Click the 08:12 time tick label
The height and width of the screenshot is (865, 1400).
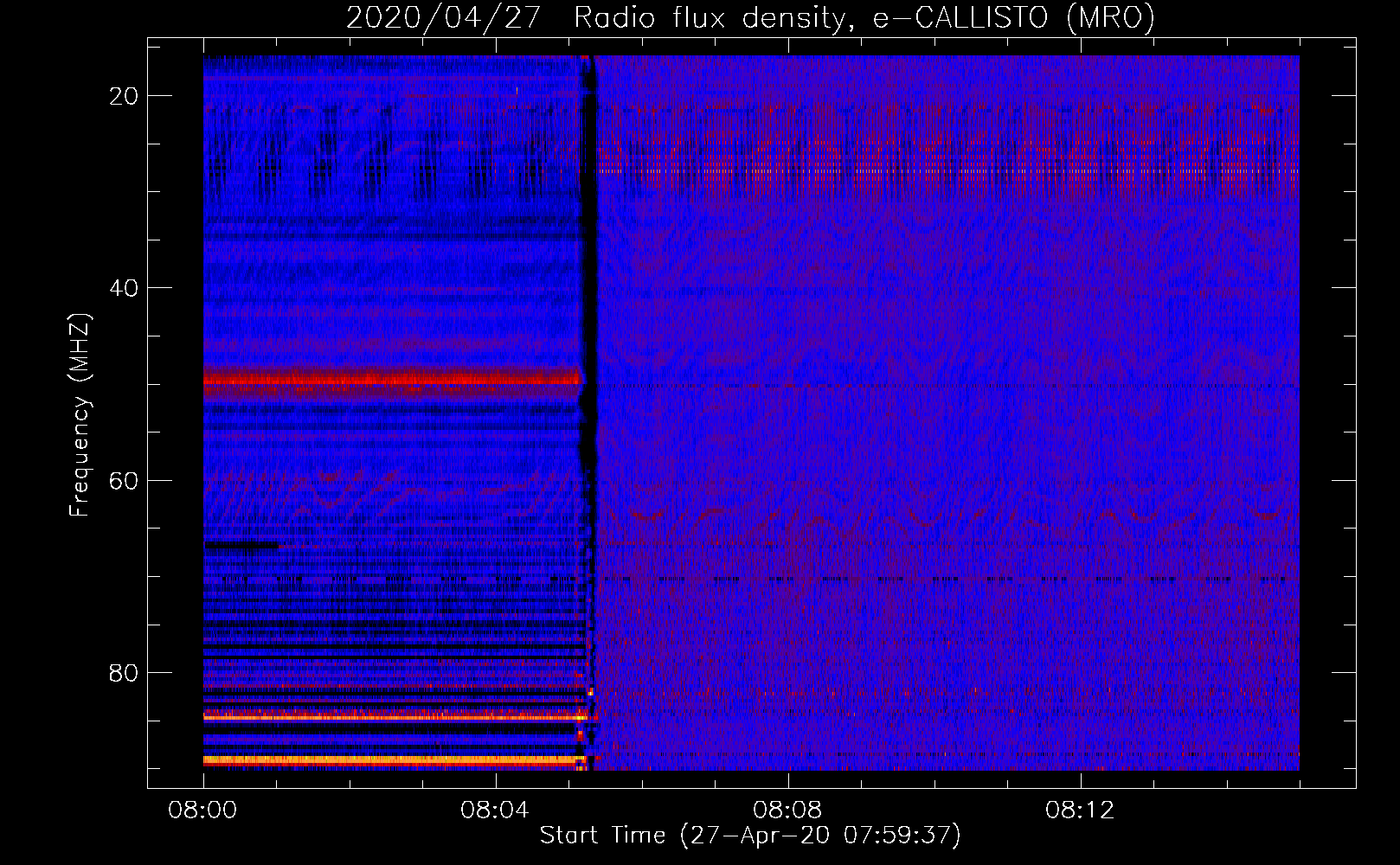tap(1080, 811)
